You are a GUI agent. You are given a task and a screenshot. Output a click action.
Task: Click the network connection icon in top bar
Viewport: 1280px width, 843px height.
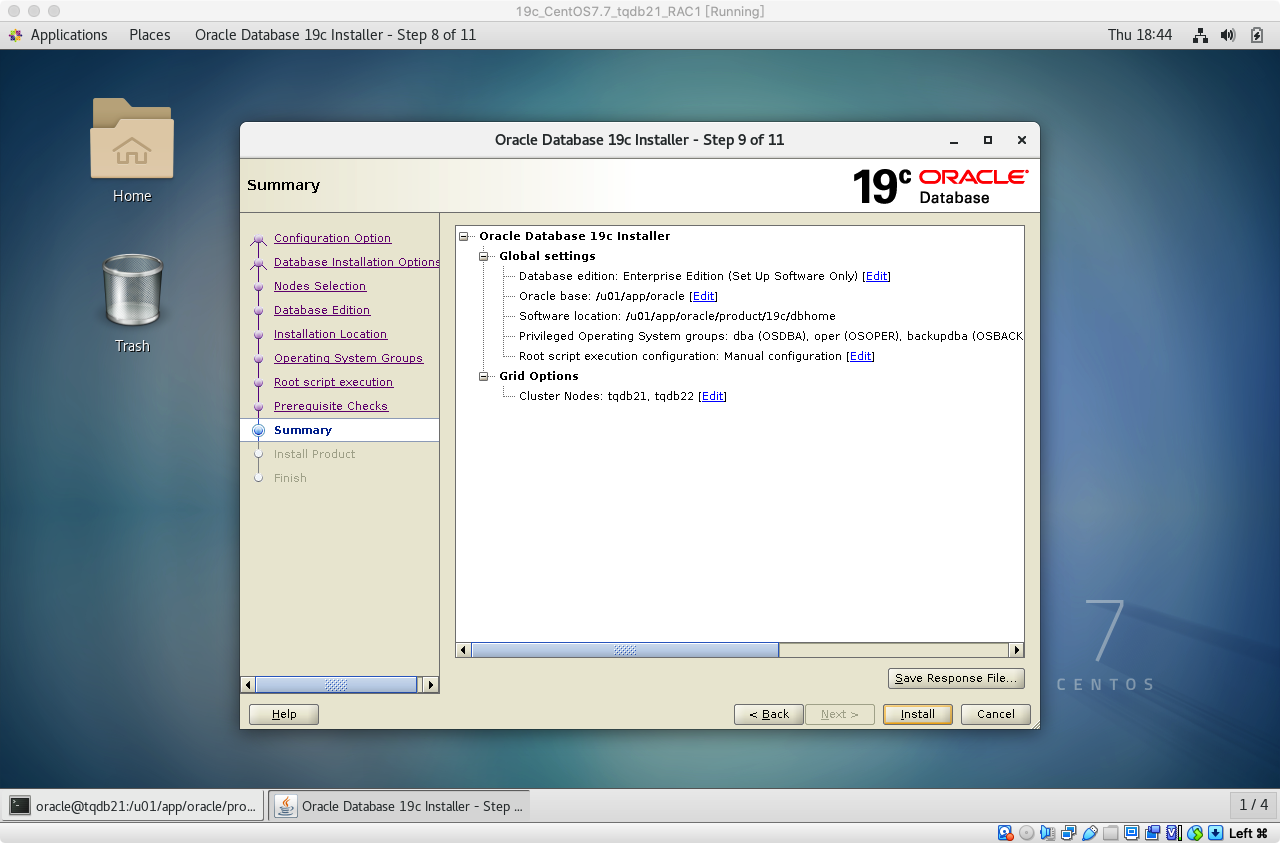click(x=1201, y=35)
